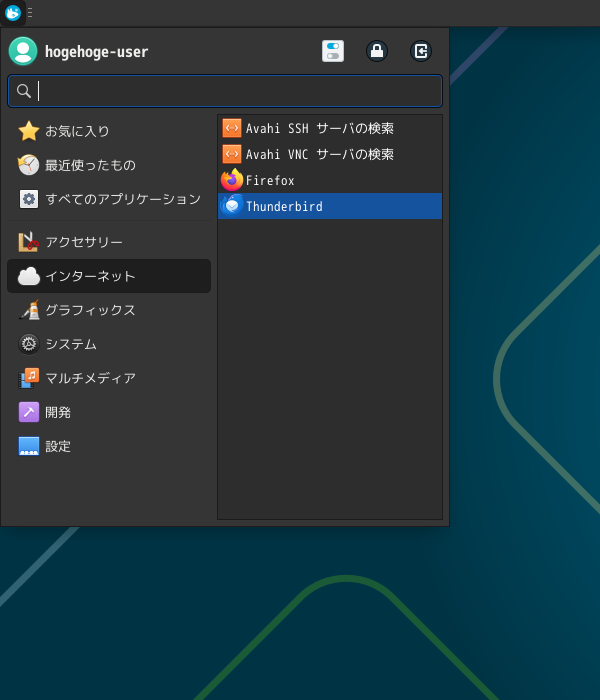This screenshot has width=600, height=700.
Task: Click the log out icon
Action: pyautogui.click(x=421, y=51)
